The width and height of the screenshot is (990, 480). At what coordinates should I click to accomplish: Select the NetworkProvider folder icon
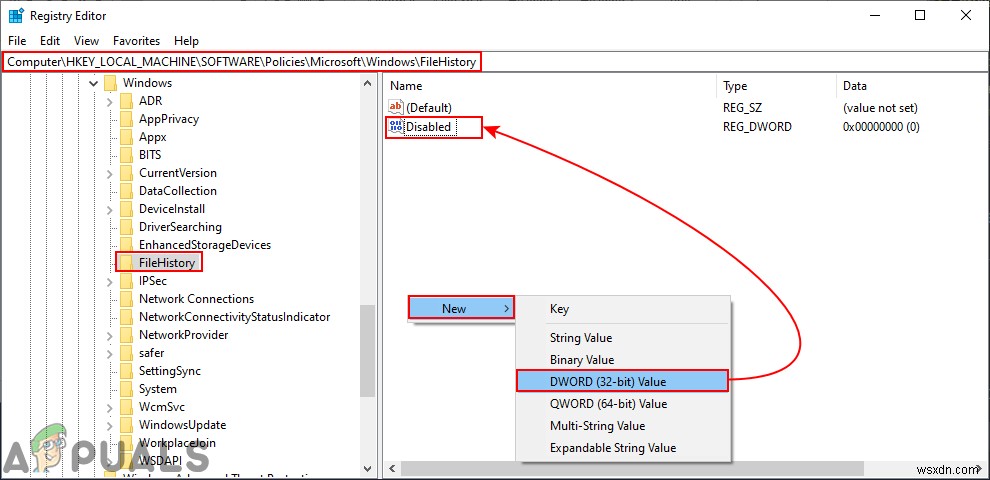coord(127,335)
